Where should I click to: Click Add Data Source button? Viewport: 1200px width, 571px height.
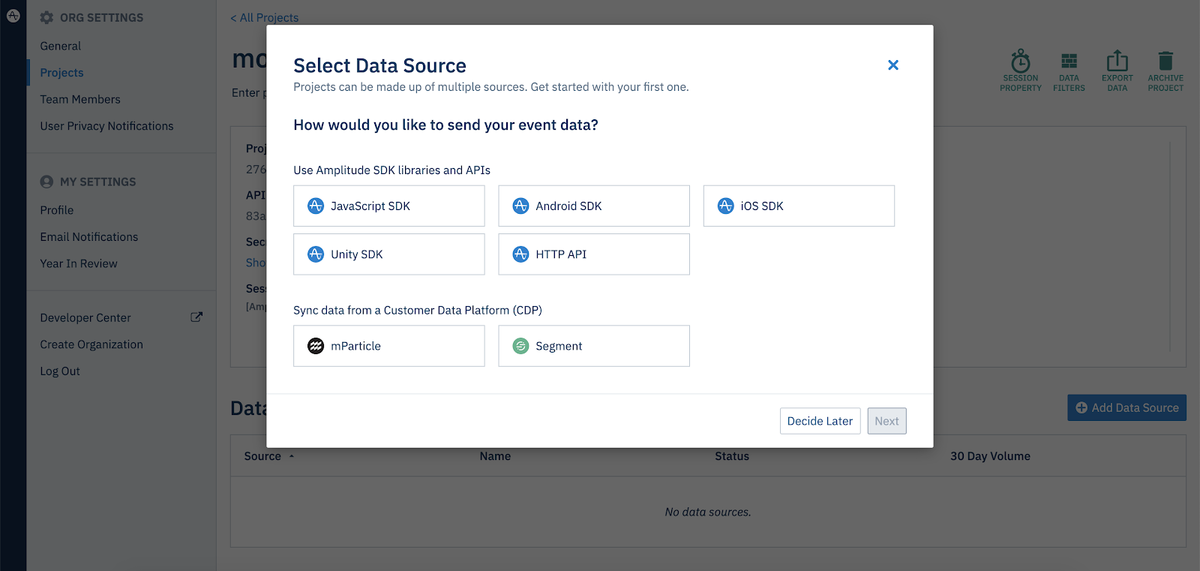click(1127, 407)
